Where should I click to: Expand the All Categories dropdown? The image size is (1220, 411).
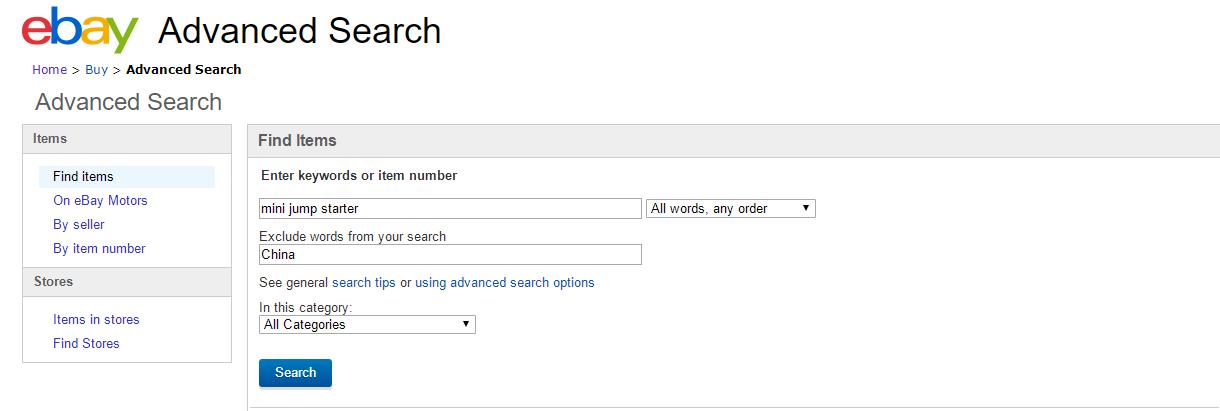[367, 325]
